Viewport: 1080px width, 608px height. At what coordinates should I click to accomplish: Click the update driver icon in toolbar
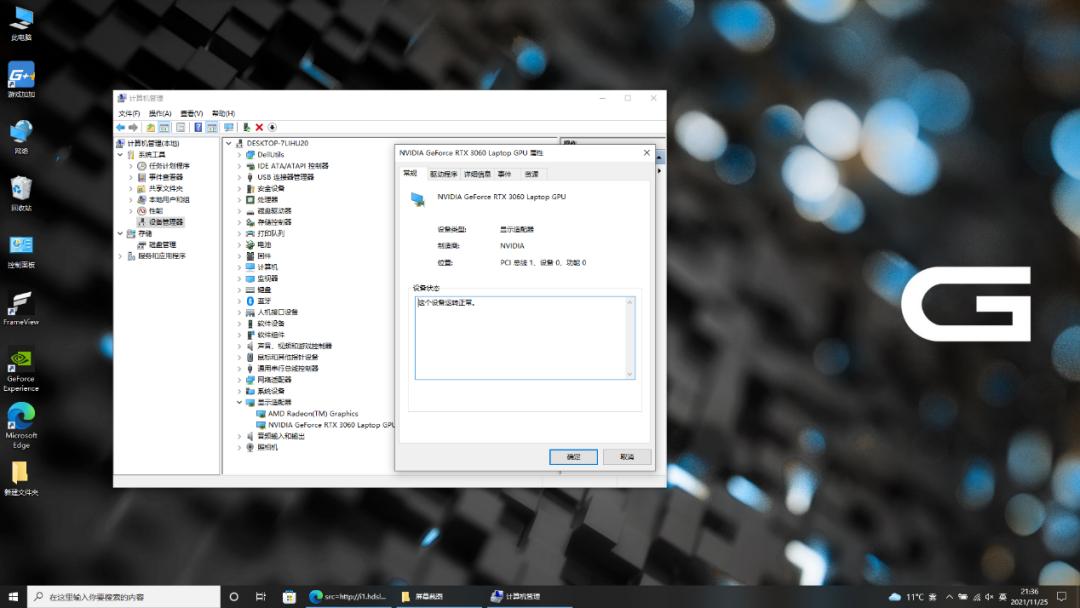(246, 127)
